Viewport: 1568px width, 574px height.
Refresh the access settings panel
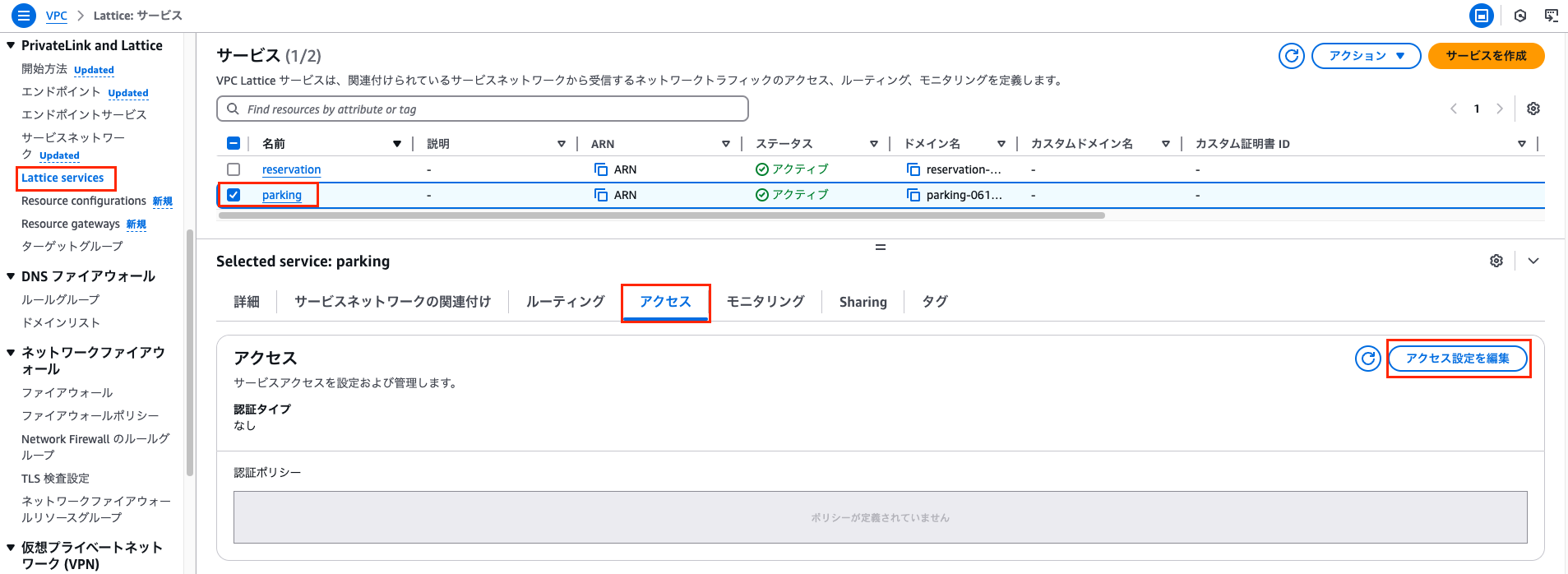[x=1368, y=359]
